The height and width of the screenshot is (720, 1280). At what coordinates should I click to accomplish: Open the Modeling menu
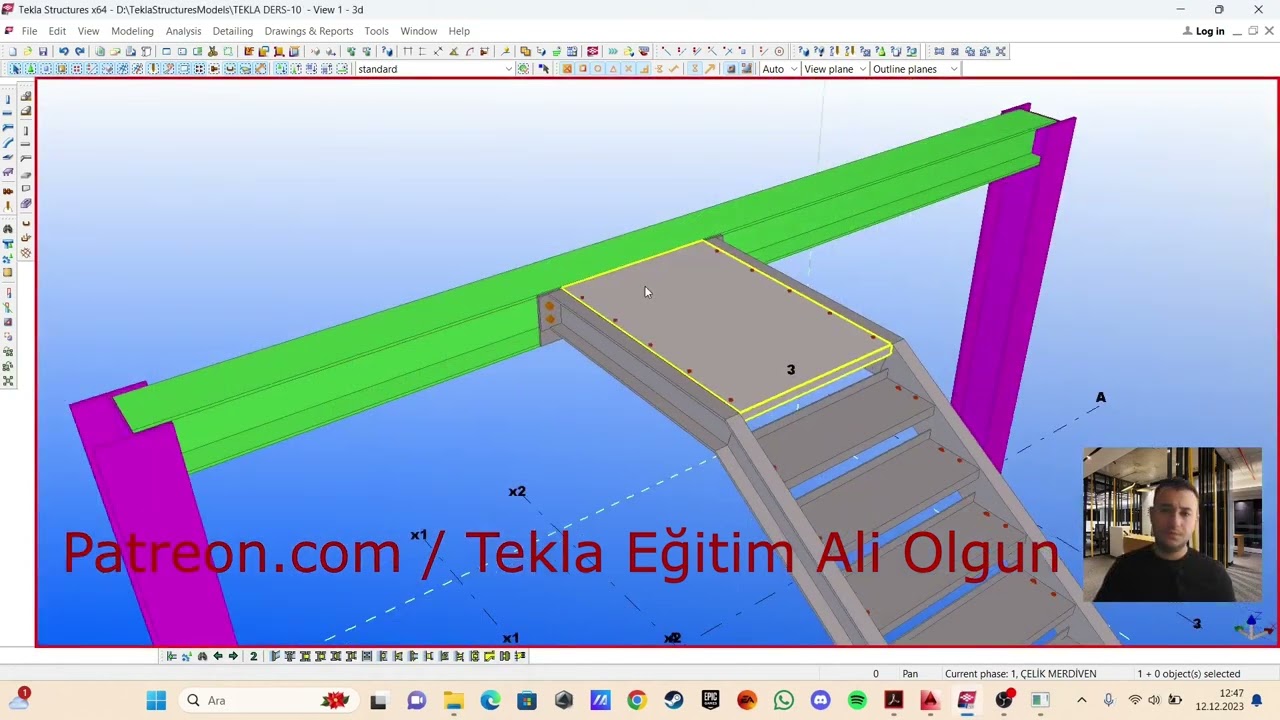tap(132, 31)
